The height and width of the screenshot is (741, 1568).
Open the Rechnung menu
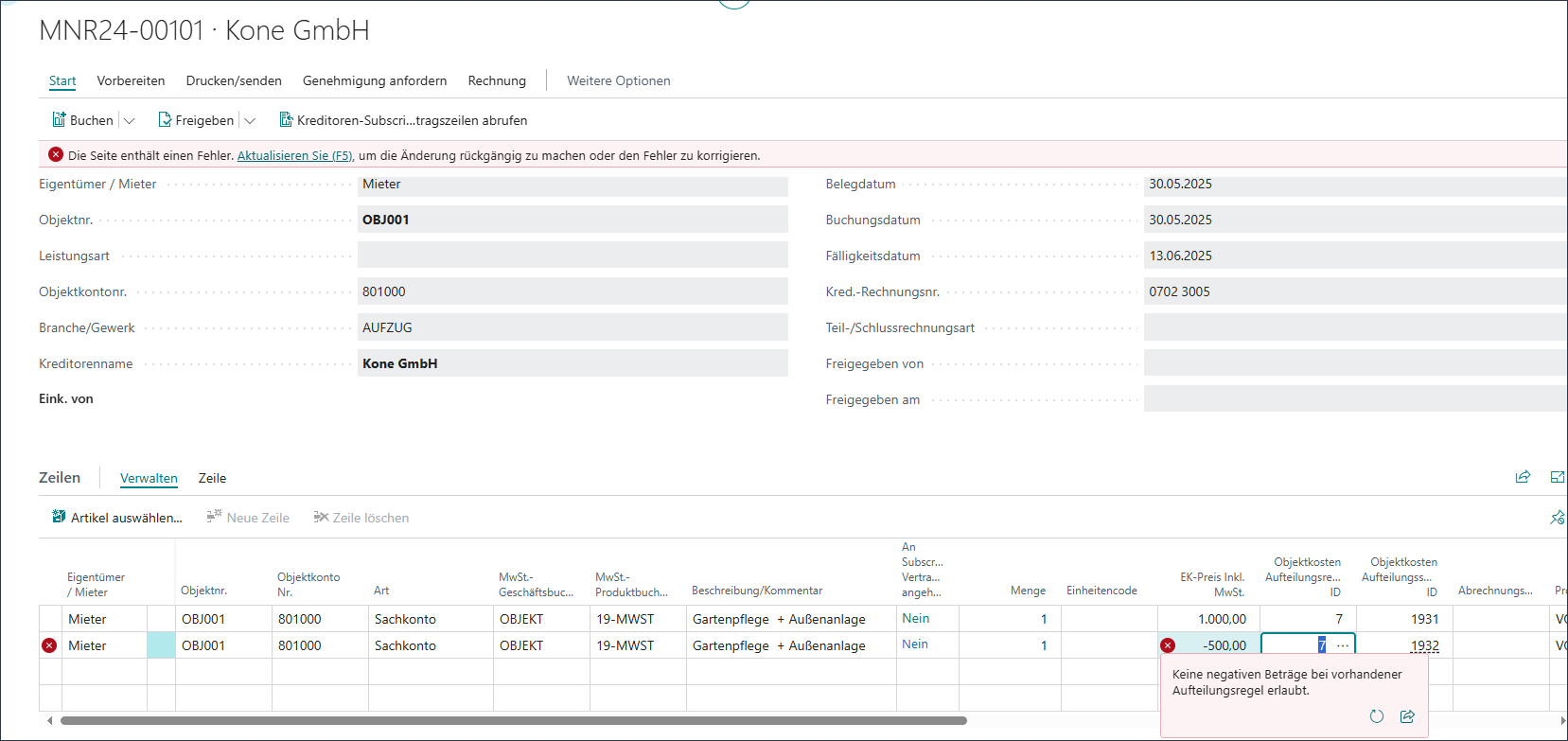[497, 80]
